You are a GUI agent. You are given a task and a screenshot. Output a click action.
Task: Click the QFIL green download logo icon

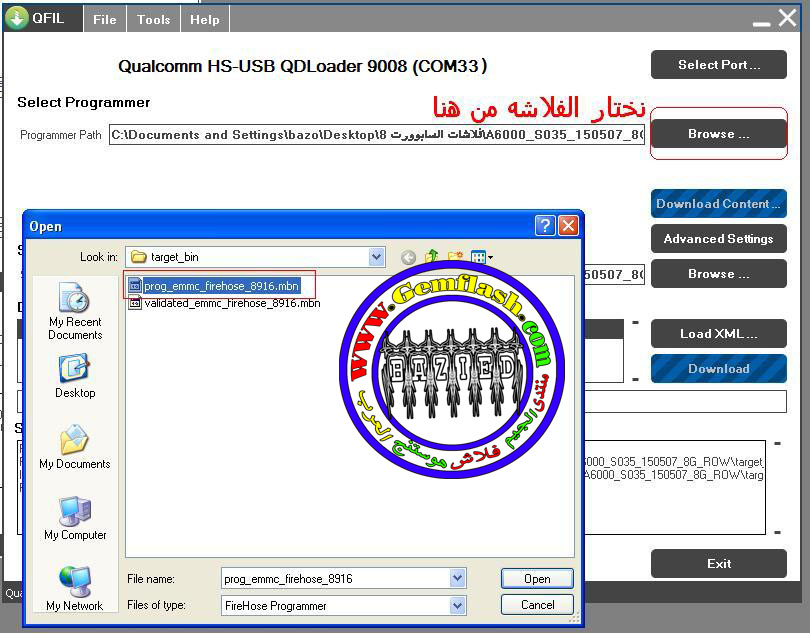(17, 18)
